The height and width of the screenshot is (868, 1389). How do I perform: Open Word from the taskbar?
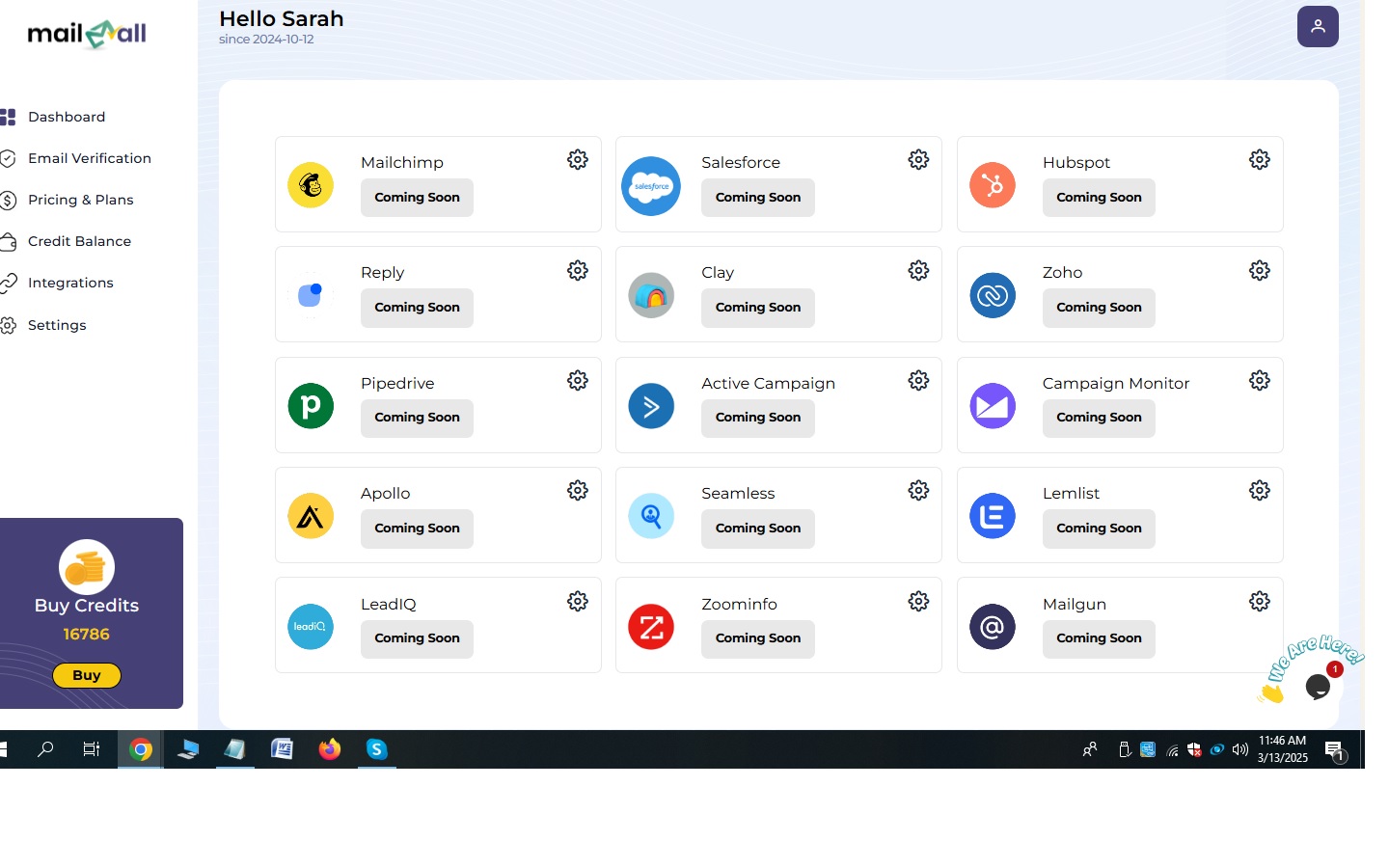(283, 749)
